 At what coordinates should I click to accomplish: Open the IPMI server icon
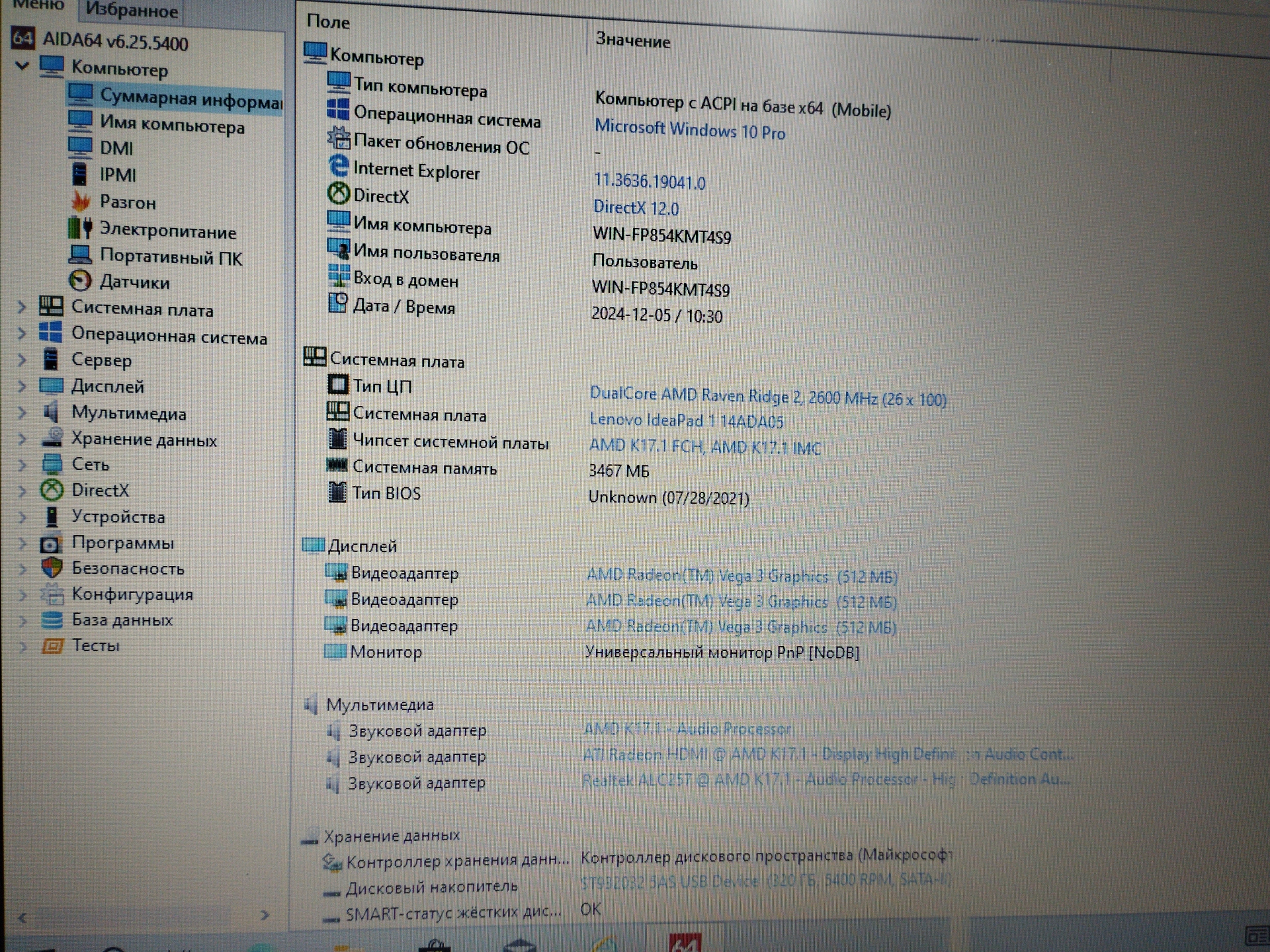[79, 173]
